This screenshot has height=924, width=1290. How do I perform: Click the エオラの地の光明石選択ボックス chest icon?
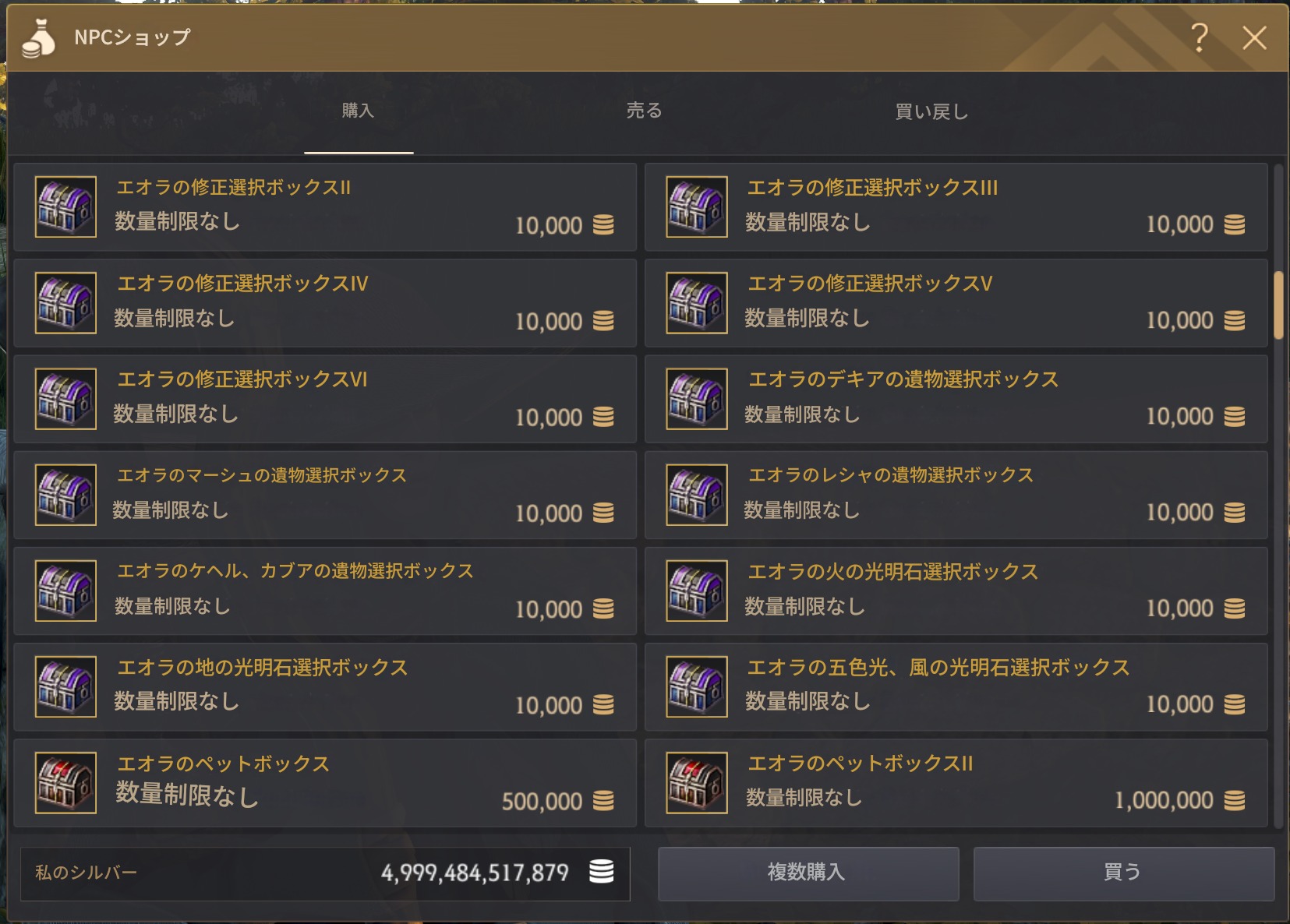coord(65,686)
